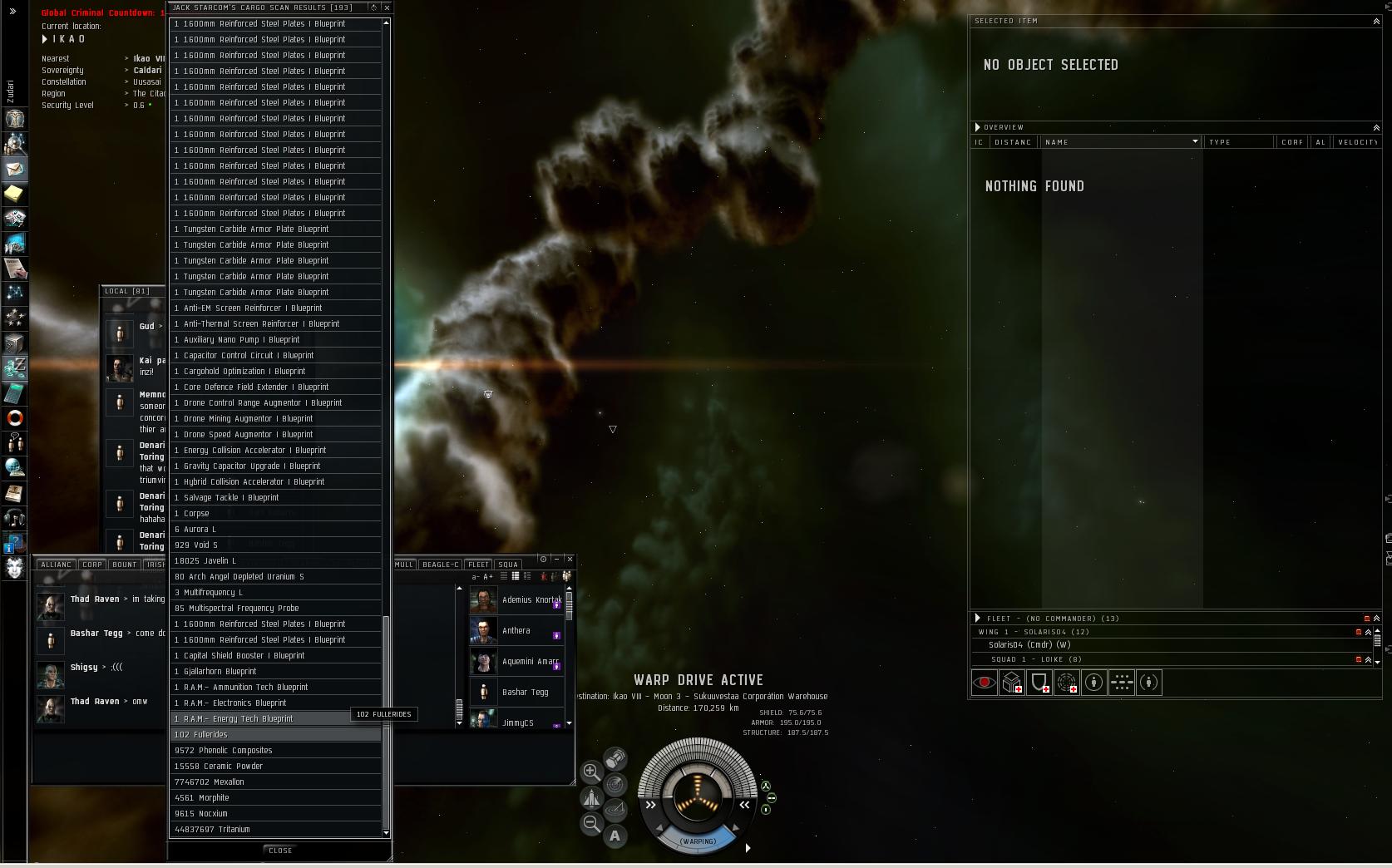Open the journal pen-and-paper icon
The width and height of the screenshot is (1392, 868).
(x=14, y=269)
